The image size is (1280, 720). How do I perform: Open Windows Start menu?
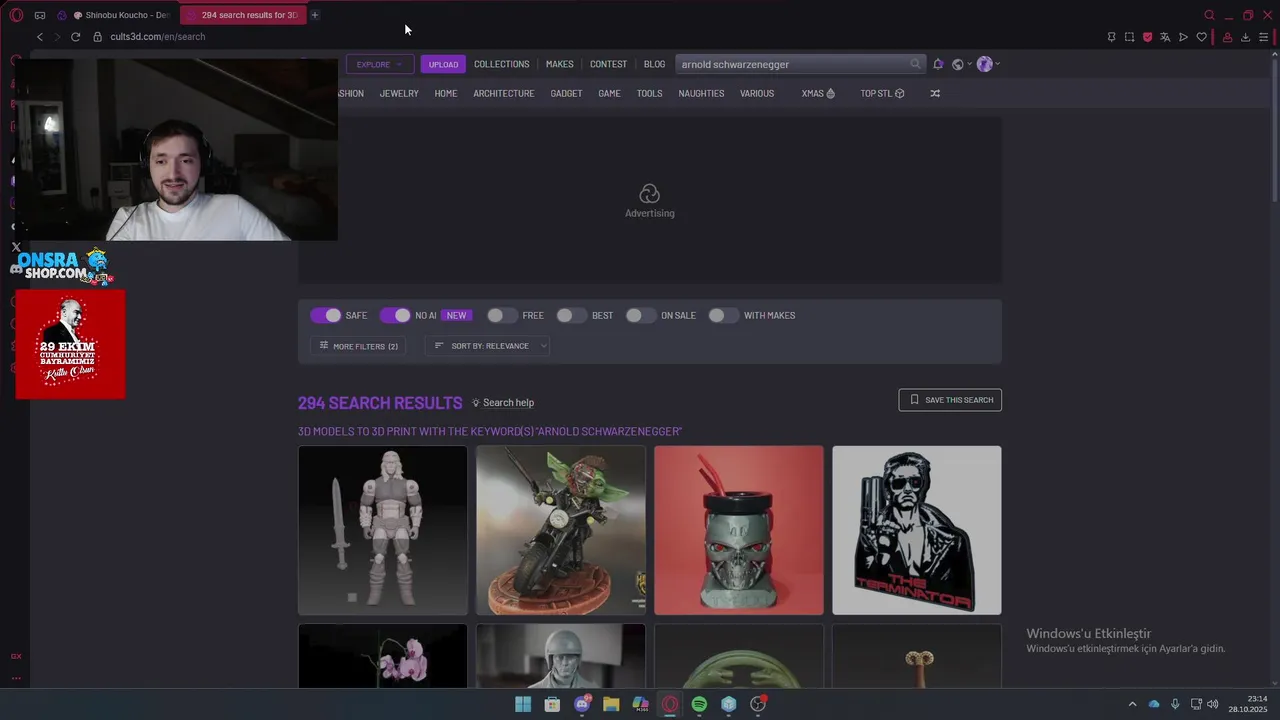(x=523, y=704)
